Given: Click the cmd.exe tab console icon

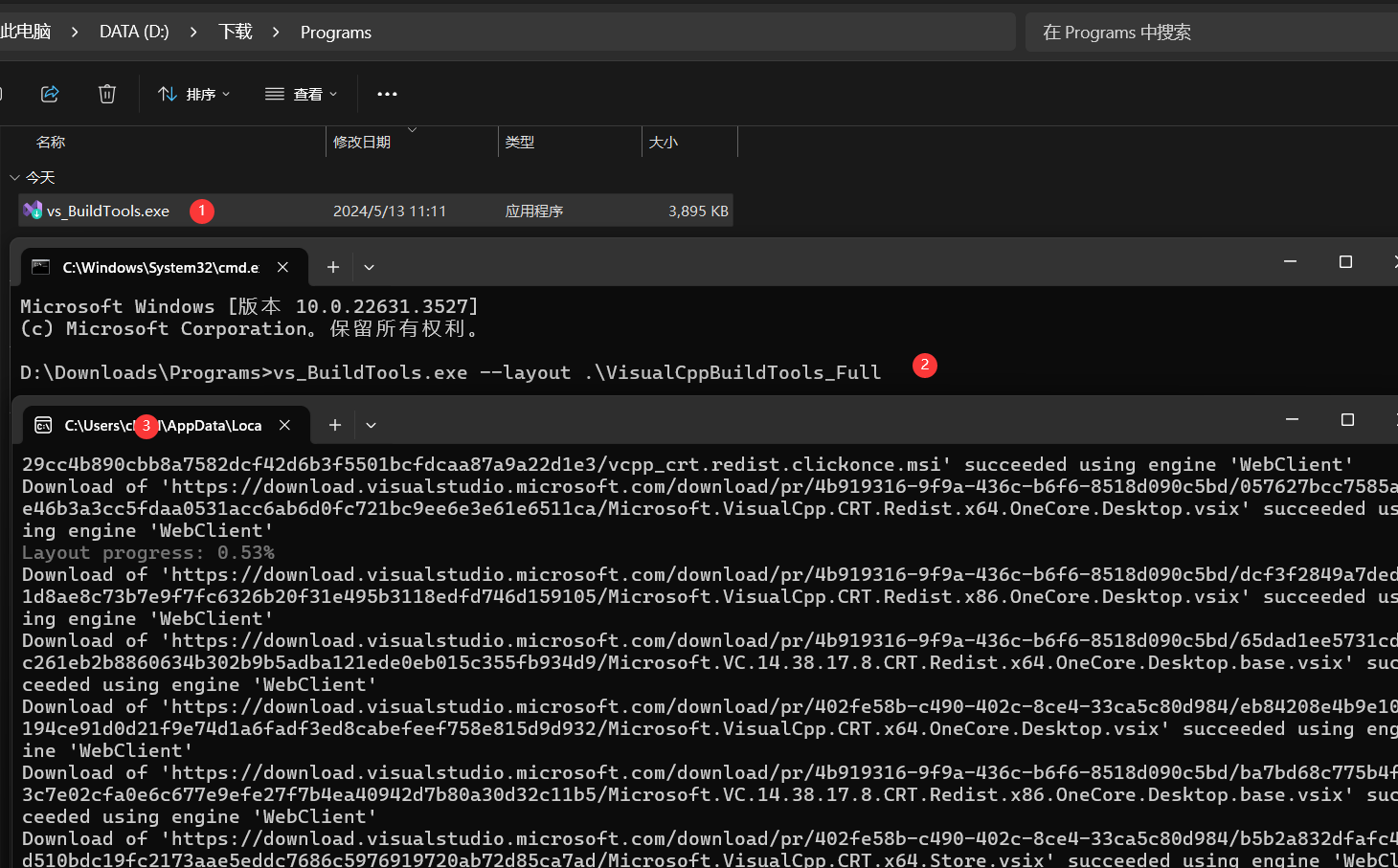Looking at the screenshot, I should click(x=41, y=267).
